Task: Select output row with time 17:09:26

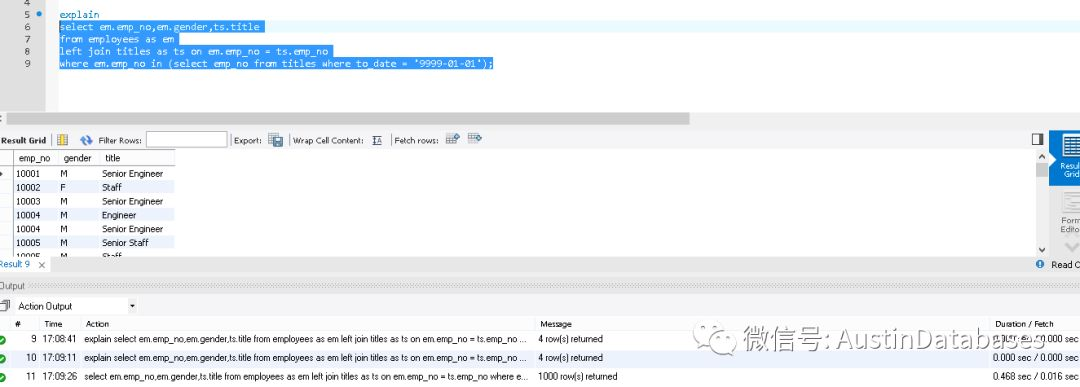Action: click(540, 377)
